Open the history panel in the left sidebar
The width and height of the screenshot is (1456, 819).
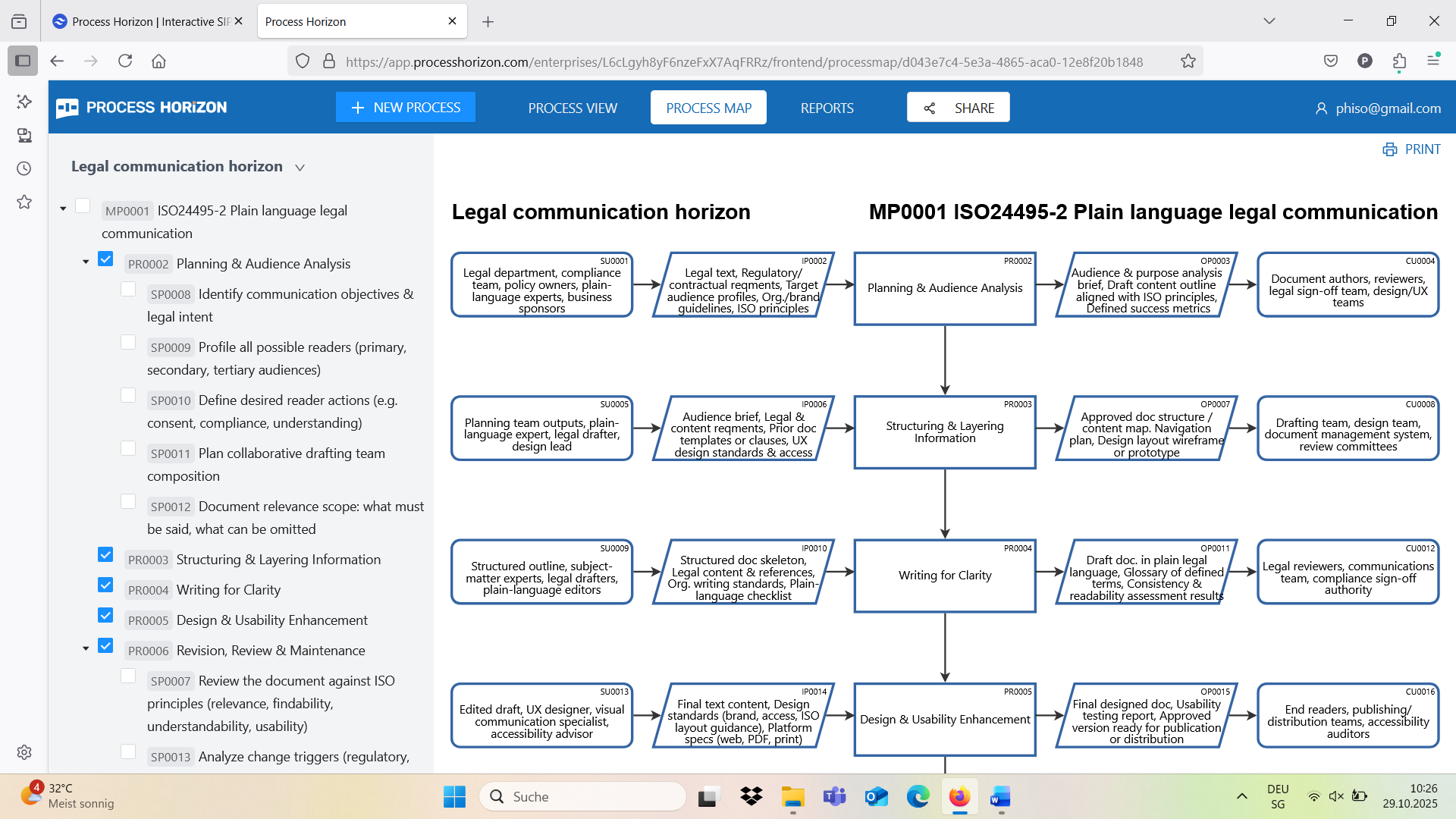click(24, 168)
